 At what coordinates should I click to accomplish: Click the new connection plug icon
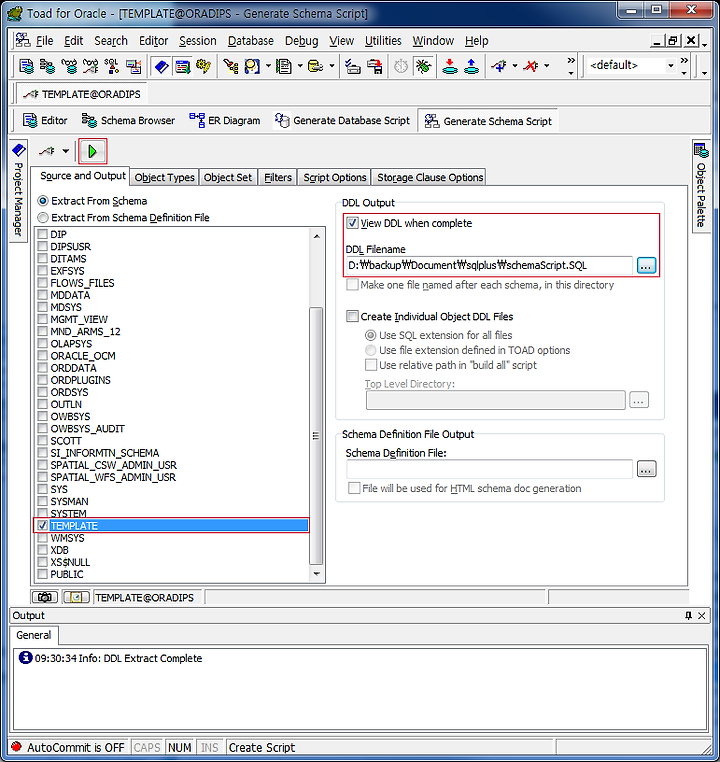498,66
